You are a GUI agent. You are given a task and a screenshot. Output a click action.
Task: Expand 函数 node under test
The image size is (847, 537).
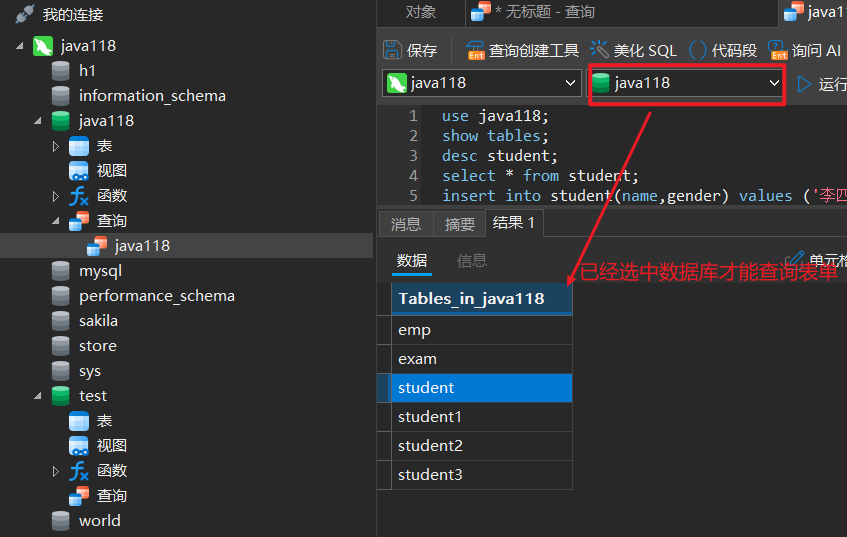coord(56,471)
